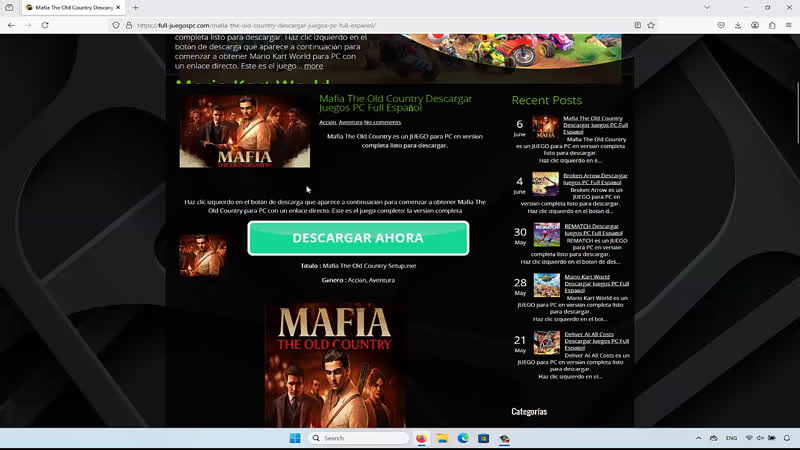The width and height of the screenshot is (800, 450).
Task: Open recent post Deliver At All Costs link
Action: (596, 341)
